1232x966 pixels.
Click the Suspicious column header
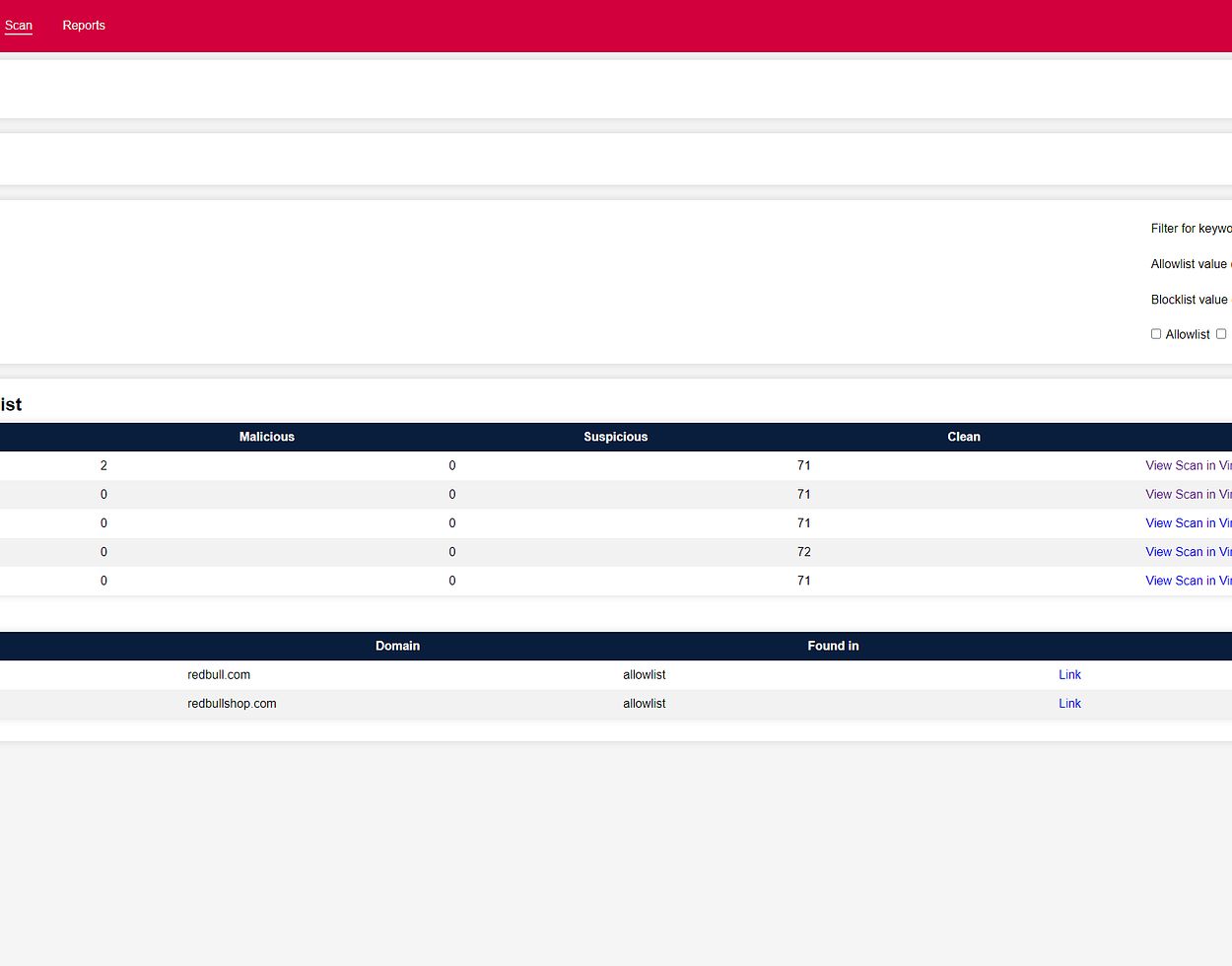click(615, 437)
